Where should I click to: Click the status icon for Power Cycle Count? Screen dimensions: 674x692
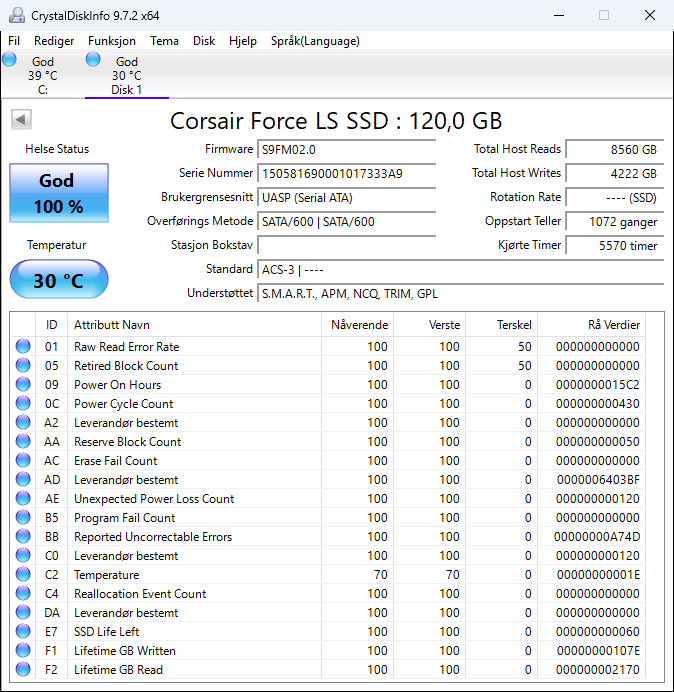[23, 403]
